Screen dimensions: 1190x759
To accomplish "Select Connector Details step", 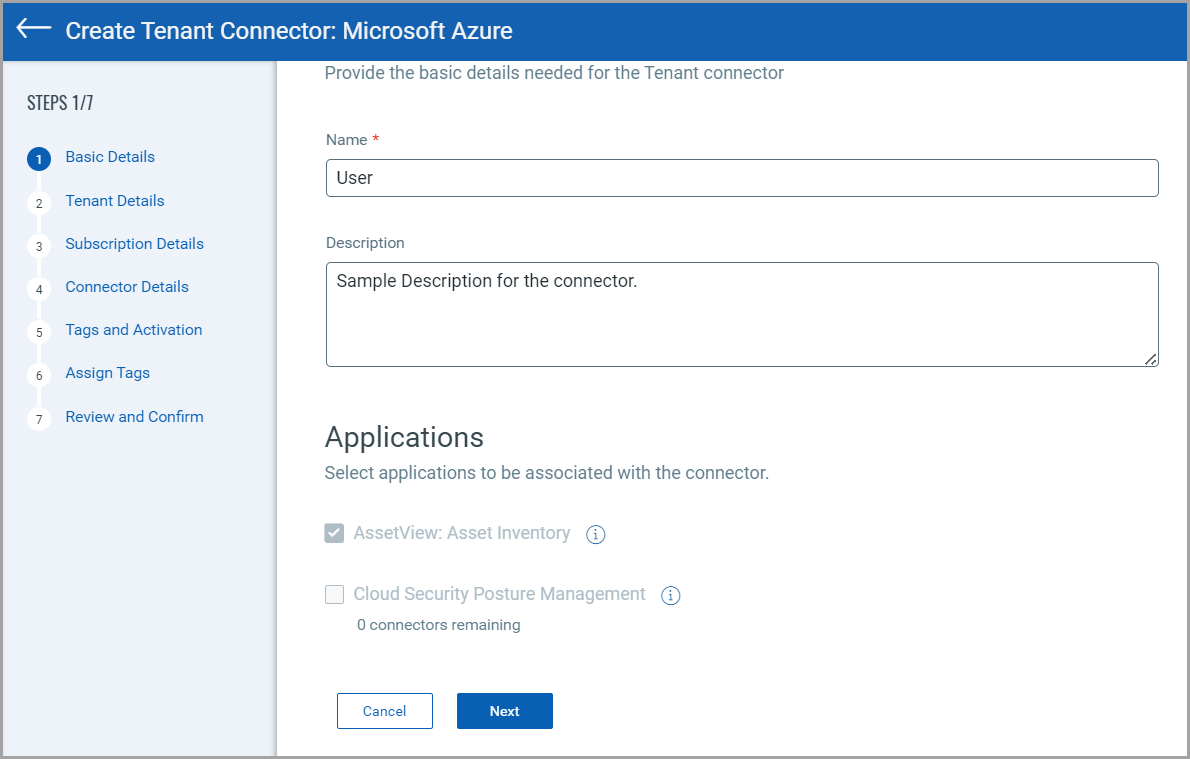I will tap(127, 287).
